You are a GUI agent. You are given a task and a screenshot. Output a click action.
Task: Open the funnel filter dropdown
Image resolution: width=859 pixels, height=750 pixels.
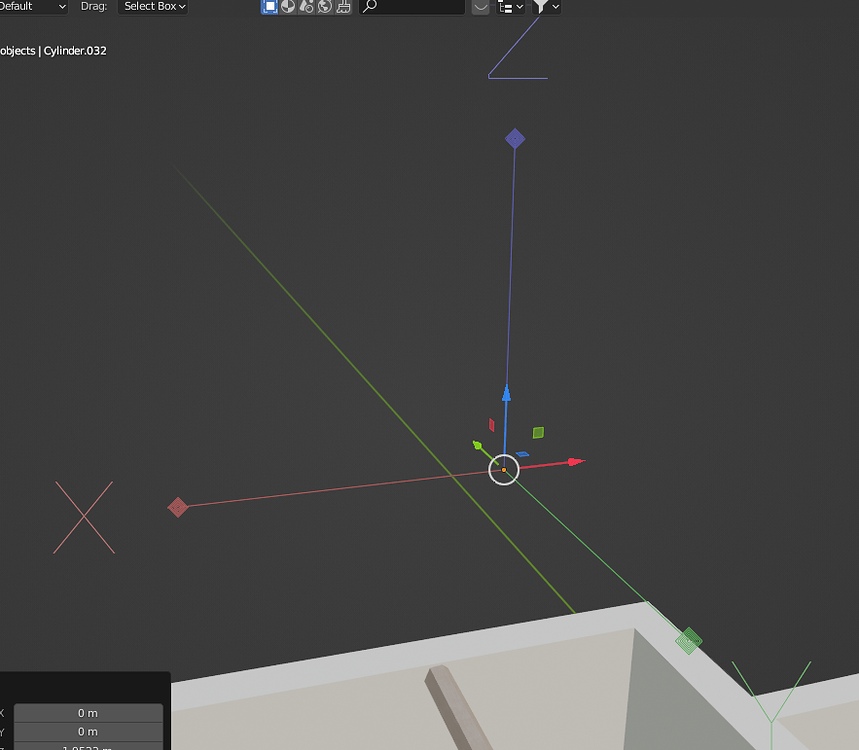546,7
